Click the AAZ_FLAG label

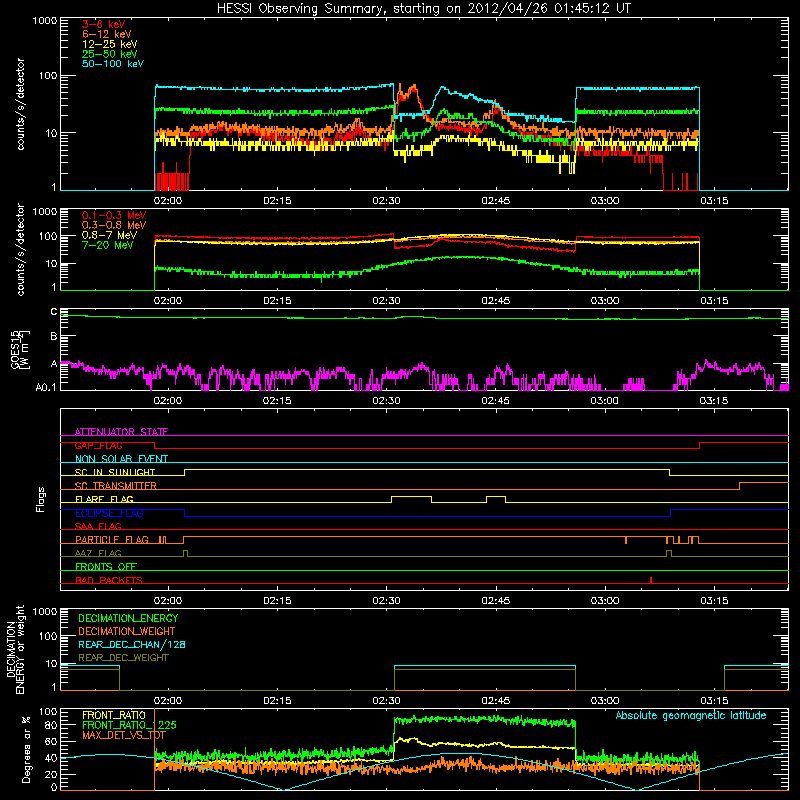[x=98, y=553]
